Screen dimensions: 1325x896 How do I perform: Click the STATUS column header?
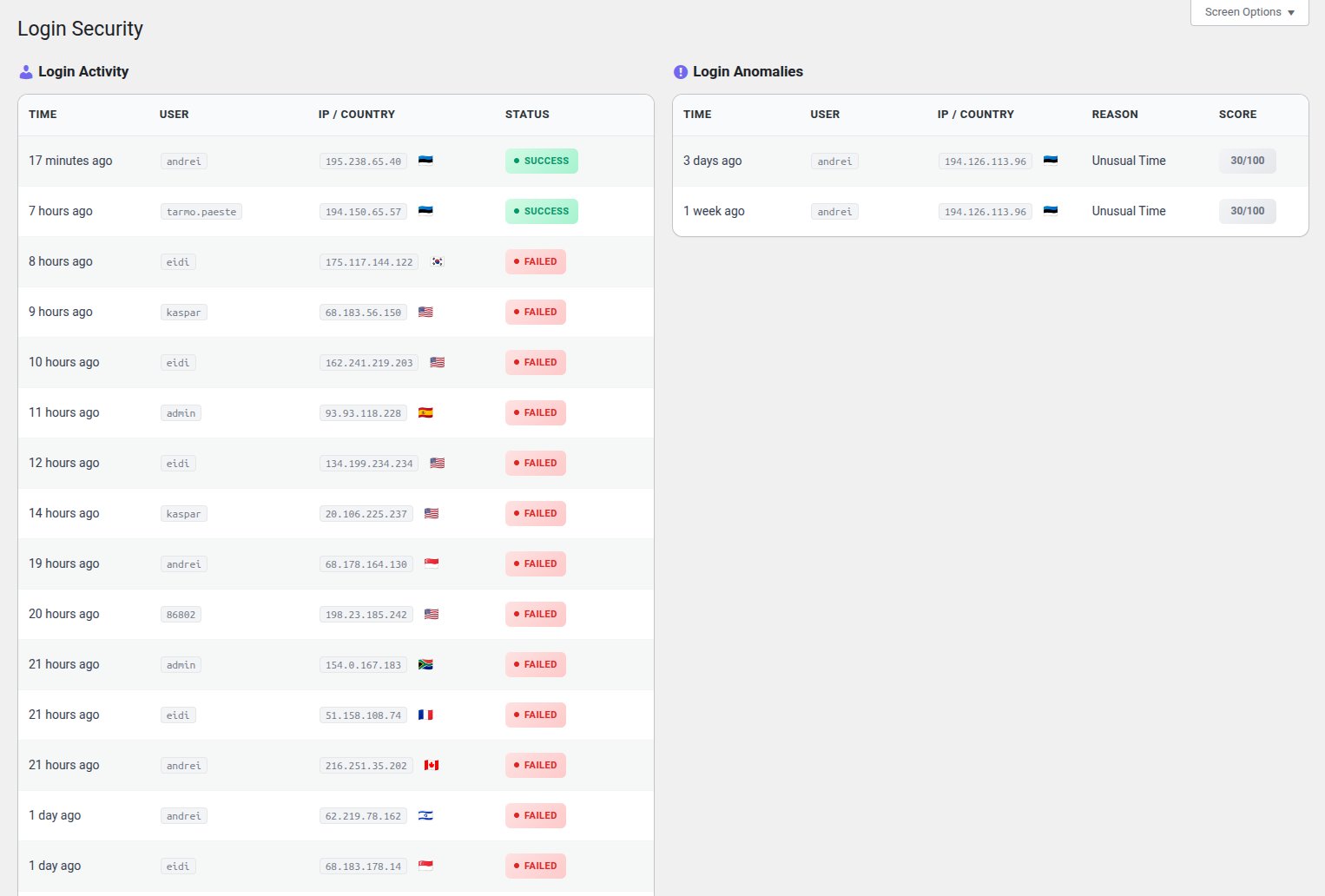[527, 114]
